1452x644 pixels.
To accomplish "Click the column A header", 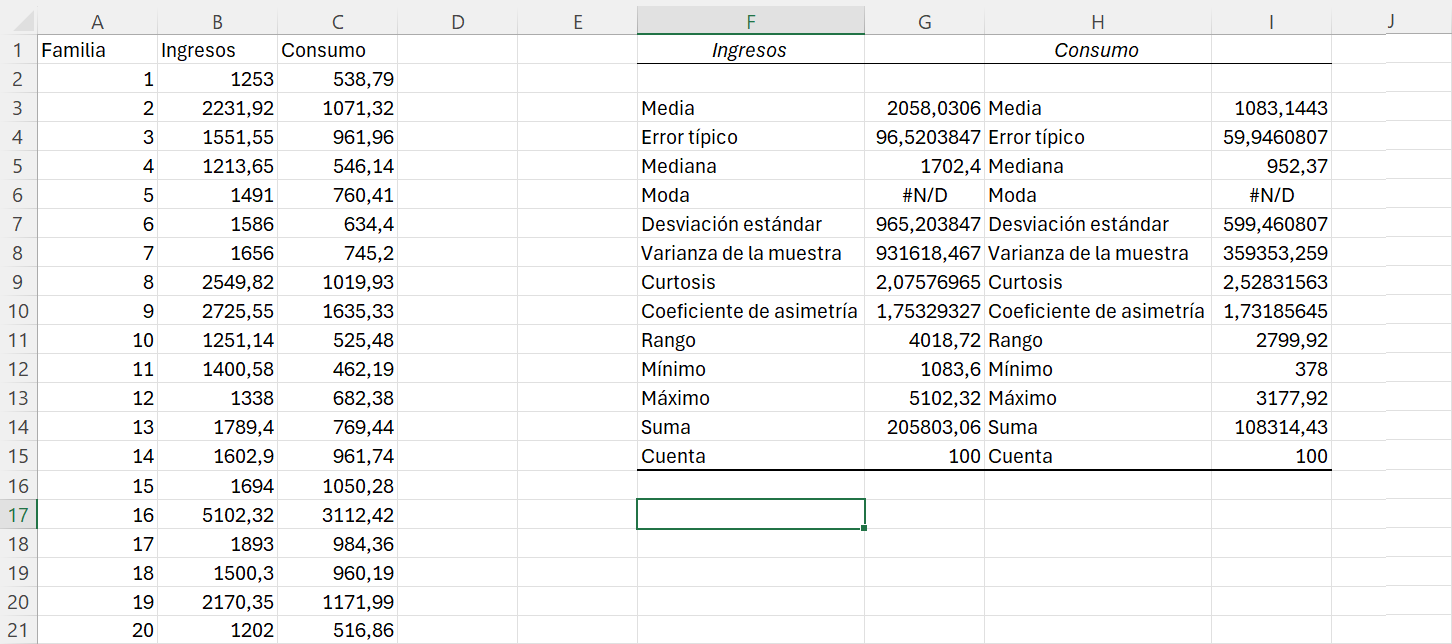I will [x=97, y=21].
